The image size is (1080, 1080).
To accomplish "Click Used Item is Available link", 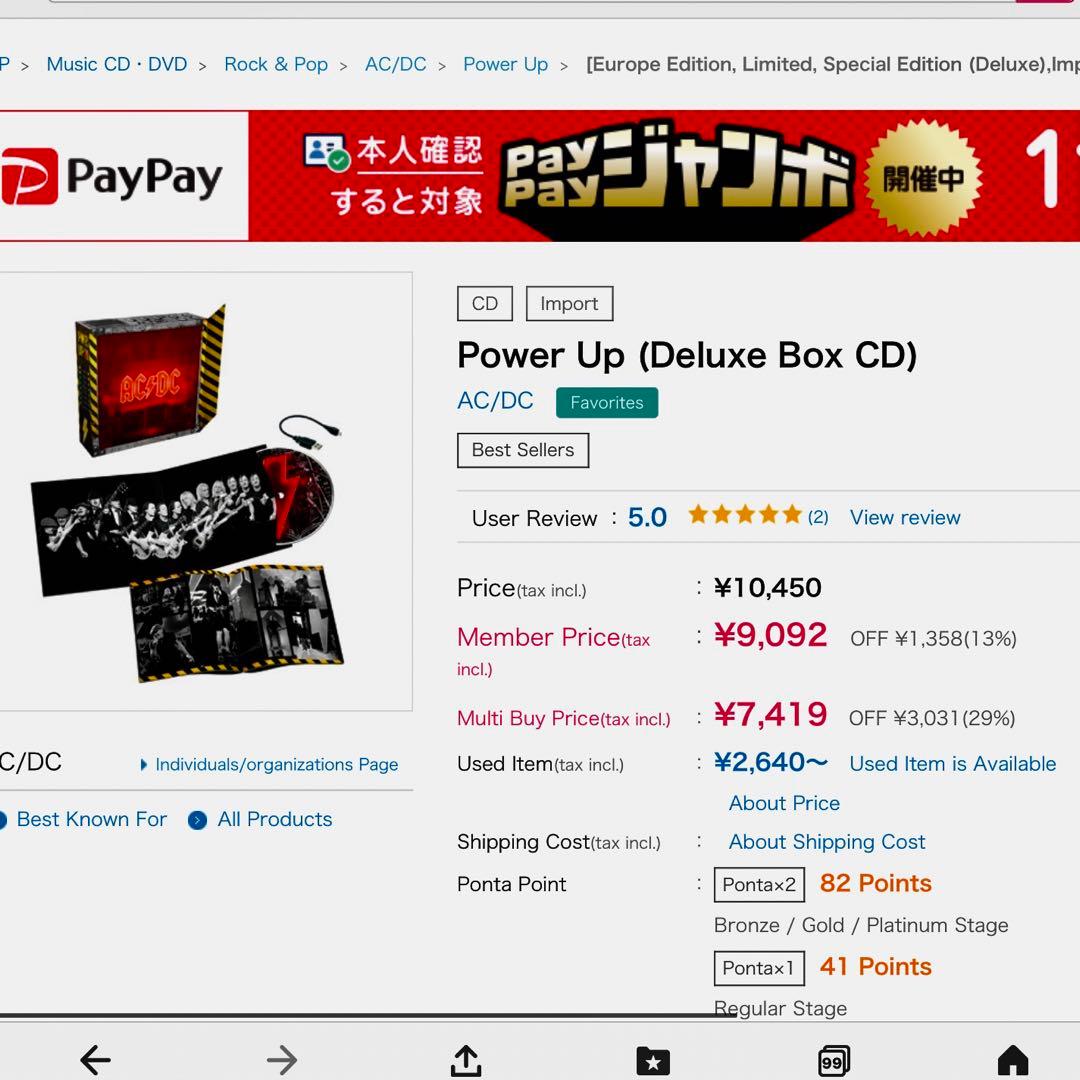I will (x=953, y=763).
